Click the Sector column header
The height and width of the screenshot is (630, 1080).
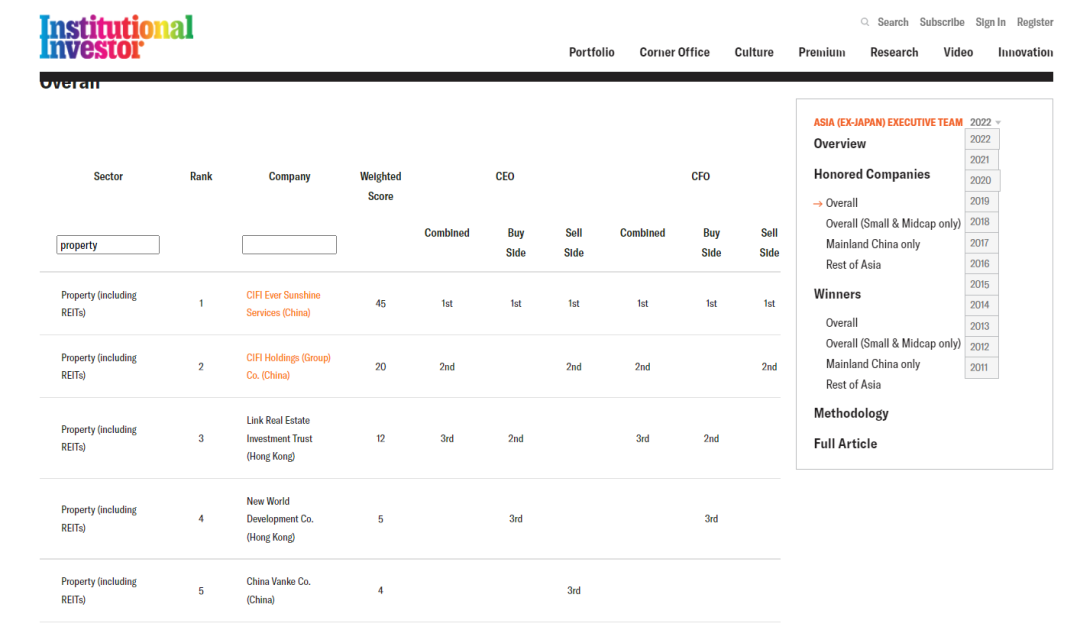[108, 176]
